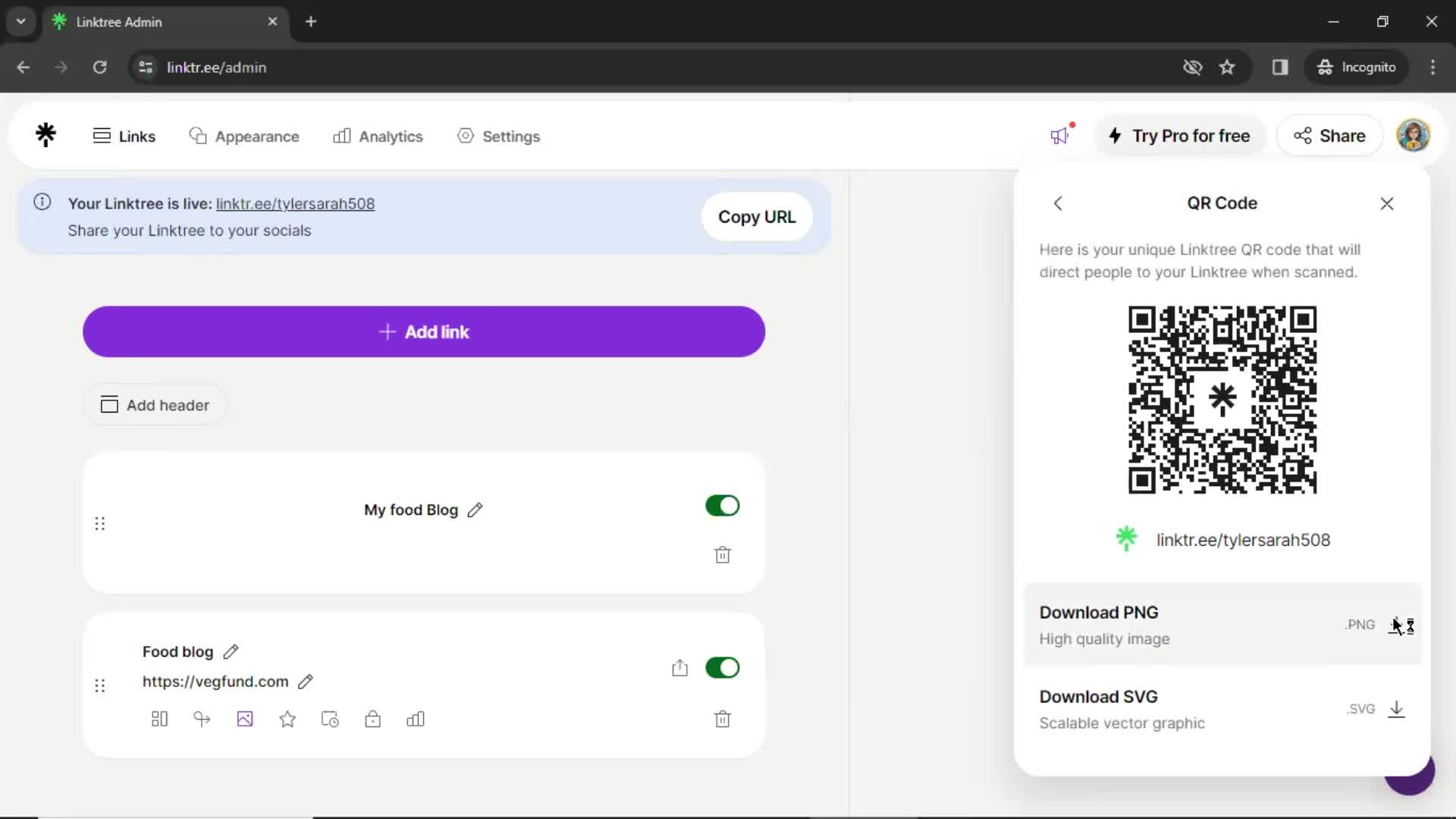Go back in browser

(24, 67)
